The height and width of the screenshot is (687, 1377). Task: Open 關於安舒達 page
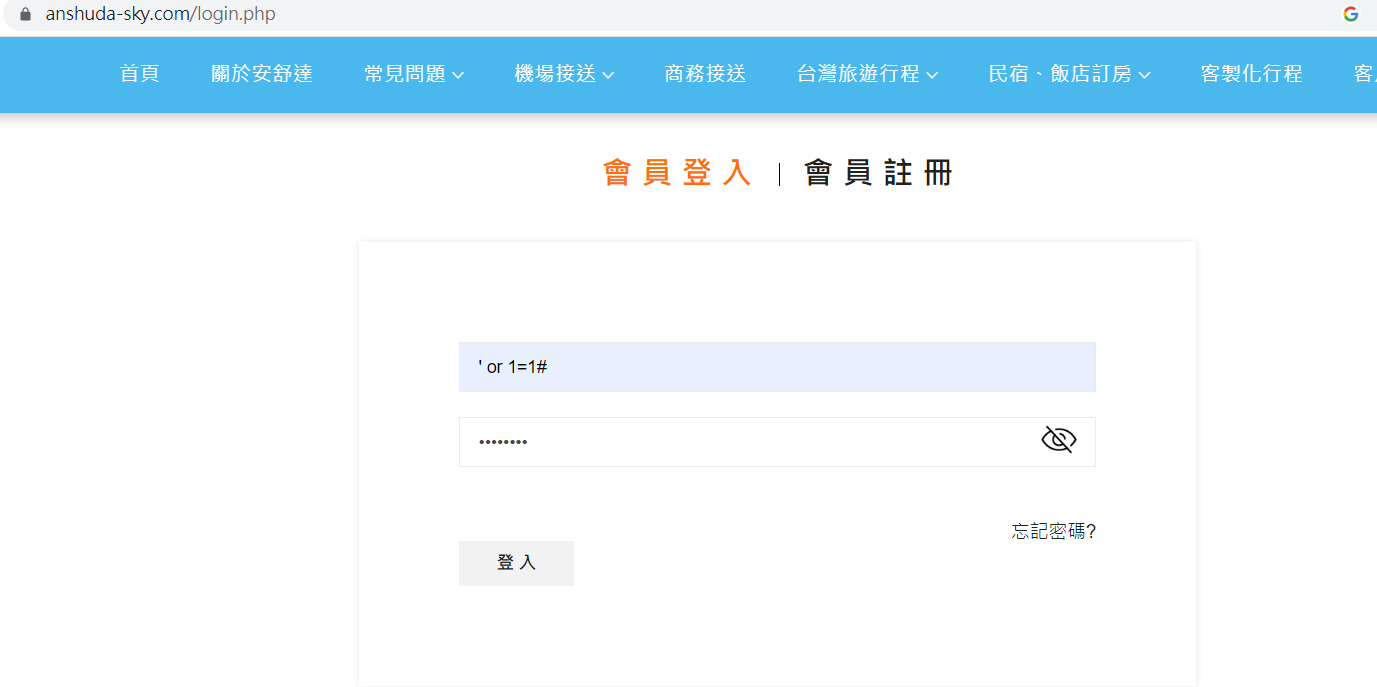pos(262,74)
